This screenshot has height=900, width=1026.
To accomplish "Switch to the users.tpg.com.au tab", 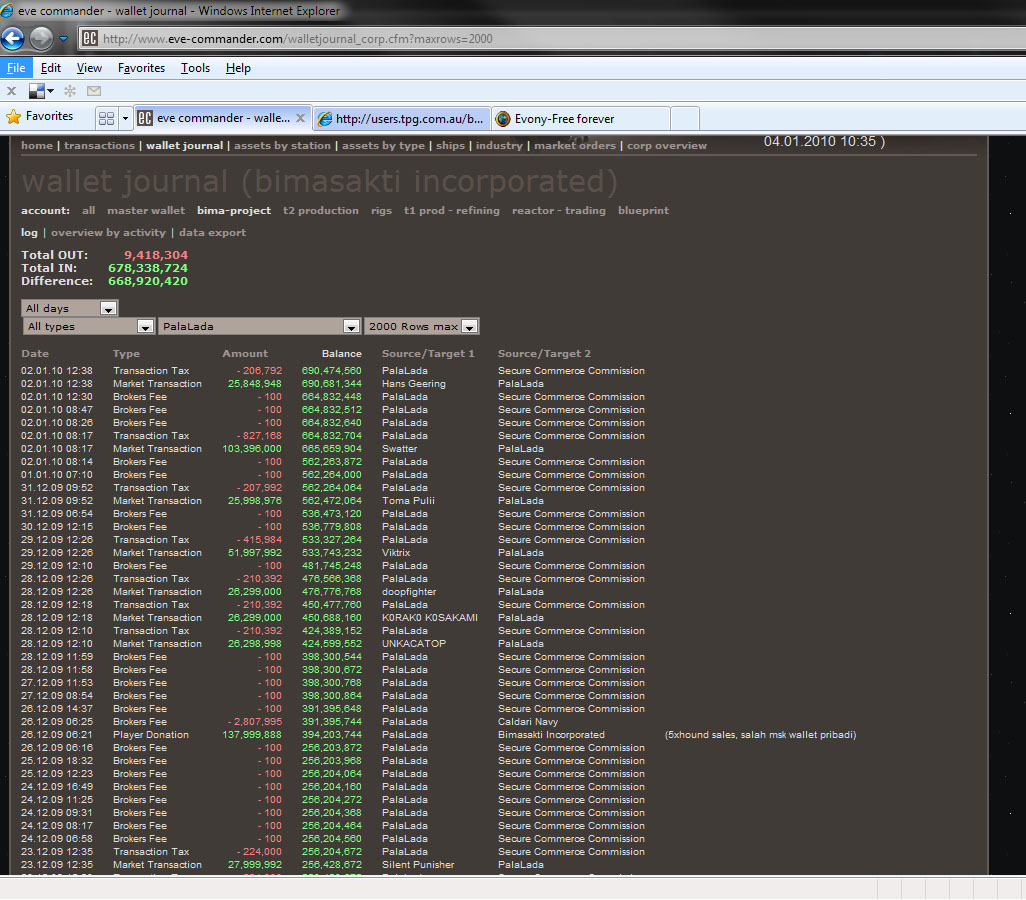I will pyautogui.click(x=402, y=118).
